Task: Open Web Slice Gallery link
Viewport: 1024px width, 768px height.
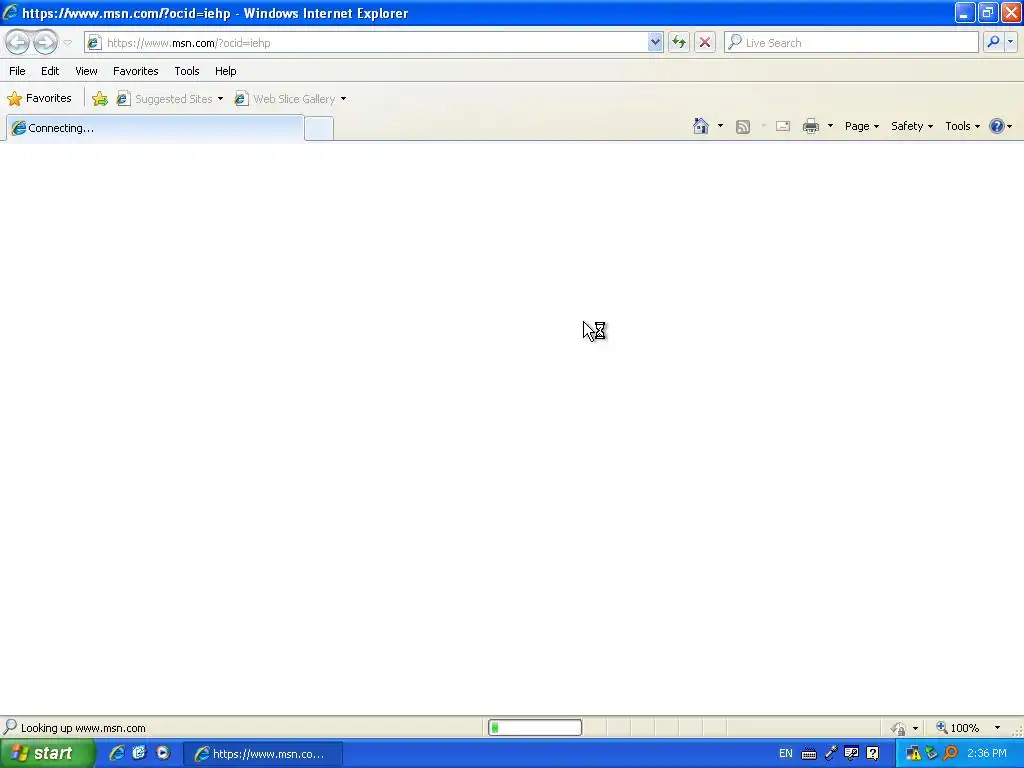Action: [x=285, y=99]
